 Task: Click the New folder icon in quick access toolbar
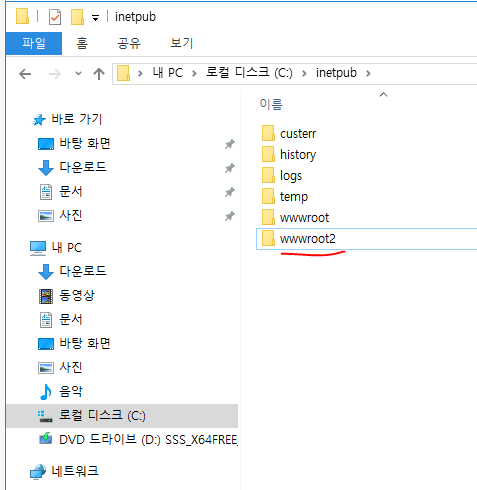pyautogui.click(x=77, y=17)
